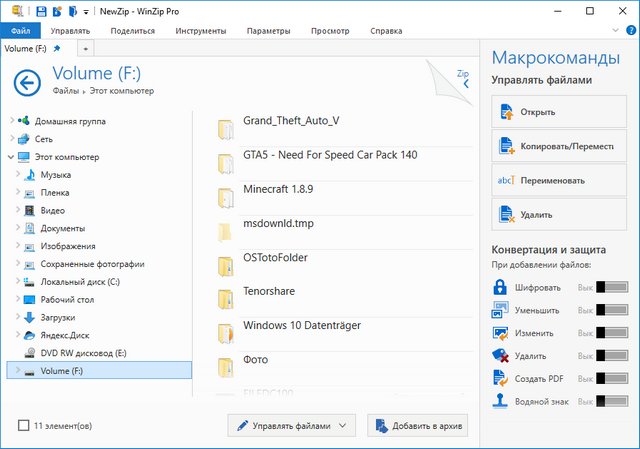Open the Управлять файлами dropdown
Image resolution: width=640 pixels, height=449 pixels.
coord(292,426)
